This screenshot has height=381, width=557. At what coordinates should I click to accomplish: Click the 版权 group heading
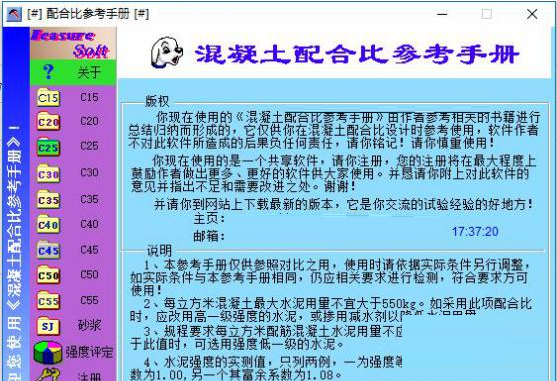click(x=157, y=101)
